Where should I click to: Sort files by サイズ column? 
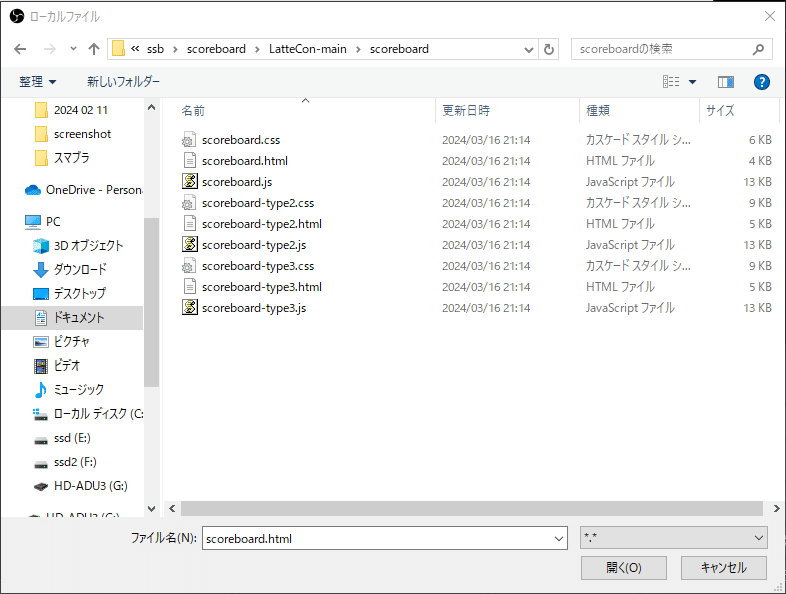coord(720,111)
